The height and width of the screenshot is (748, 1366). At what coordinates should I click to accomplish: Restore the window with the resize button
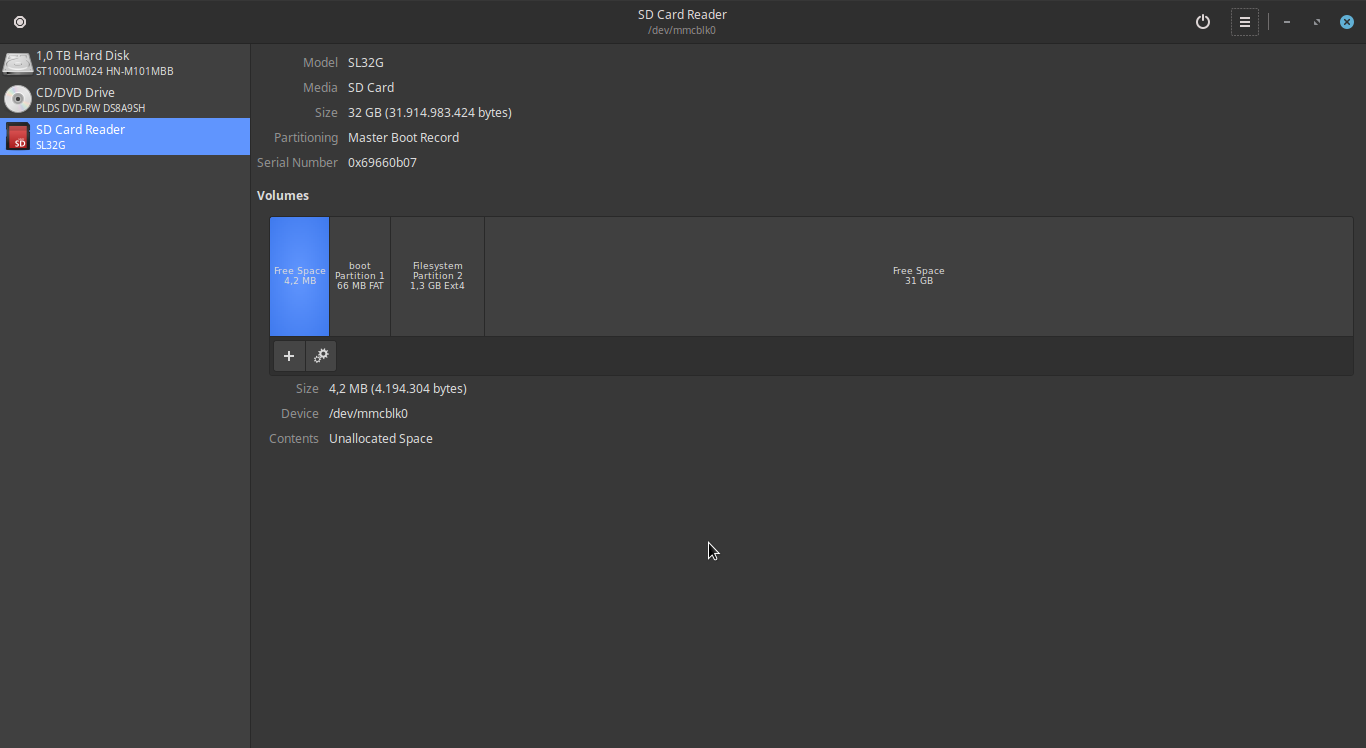click(x=1316, y=21)
